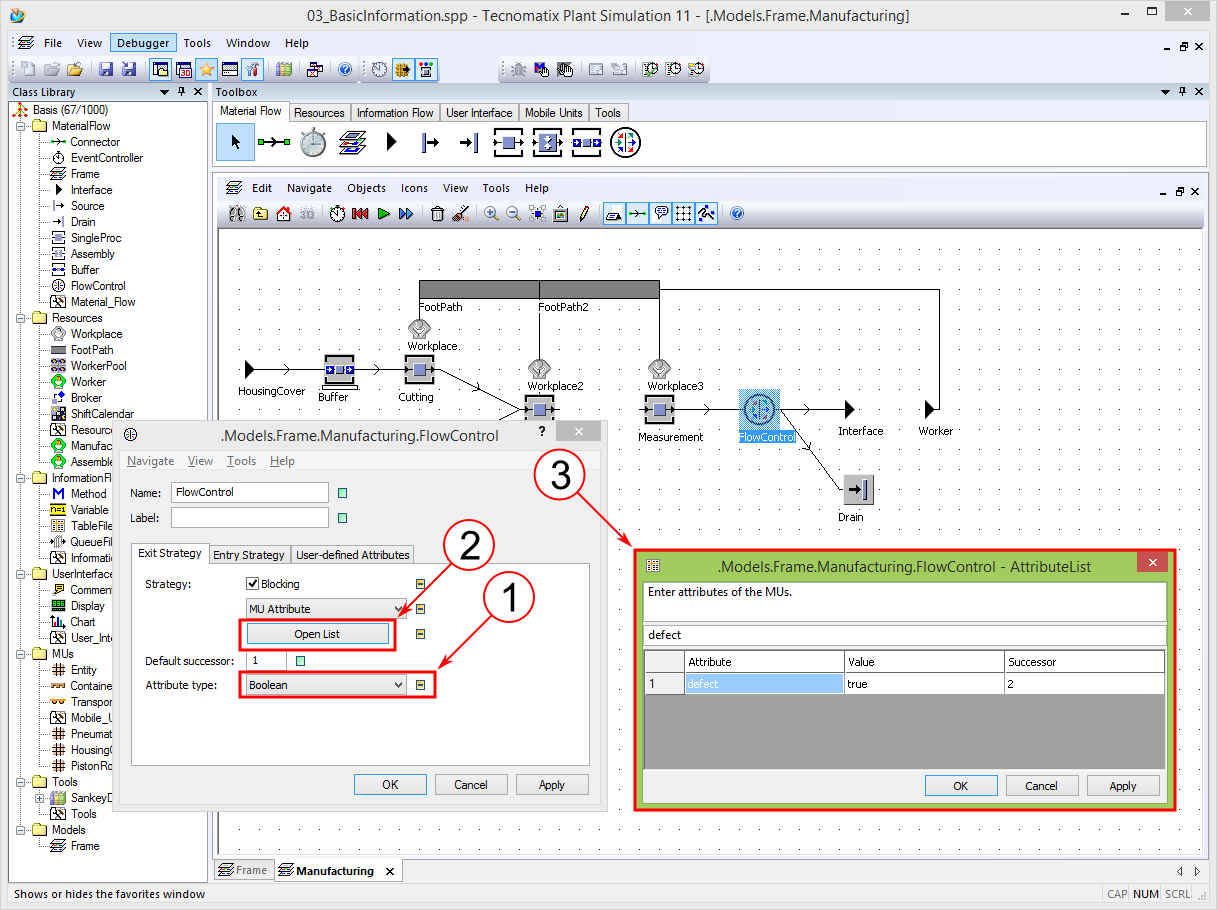Open the Objects menu in the frame window
This screenshot has height=910, width=1217.
point(366,188)
